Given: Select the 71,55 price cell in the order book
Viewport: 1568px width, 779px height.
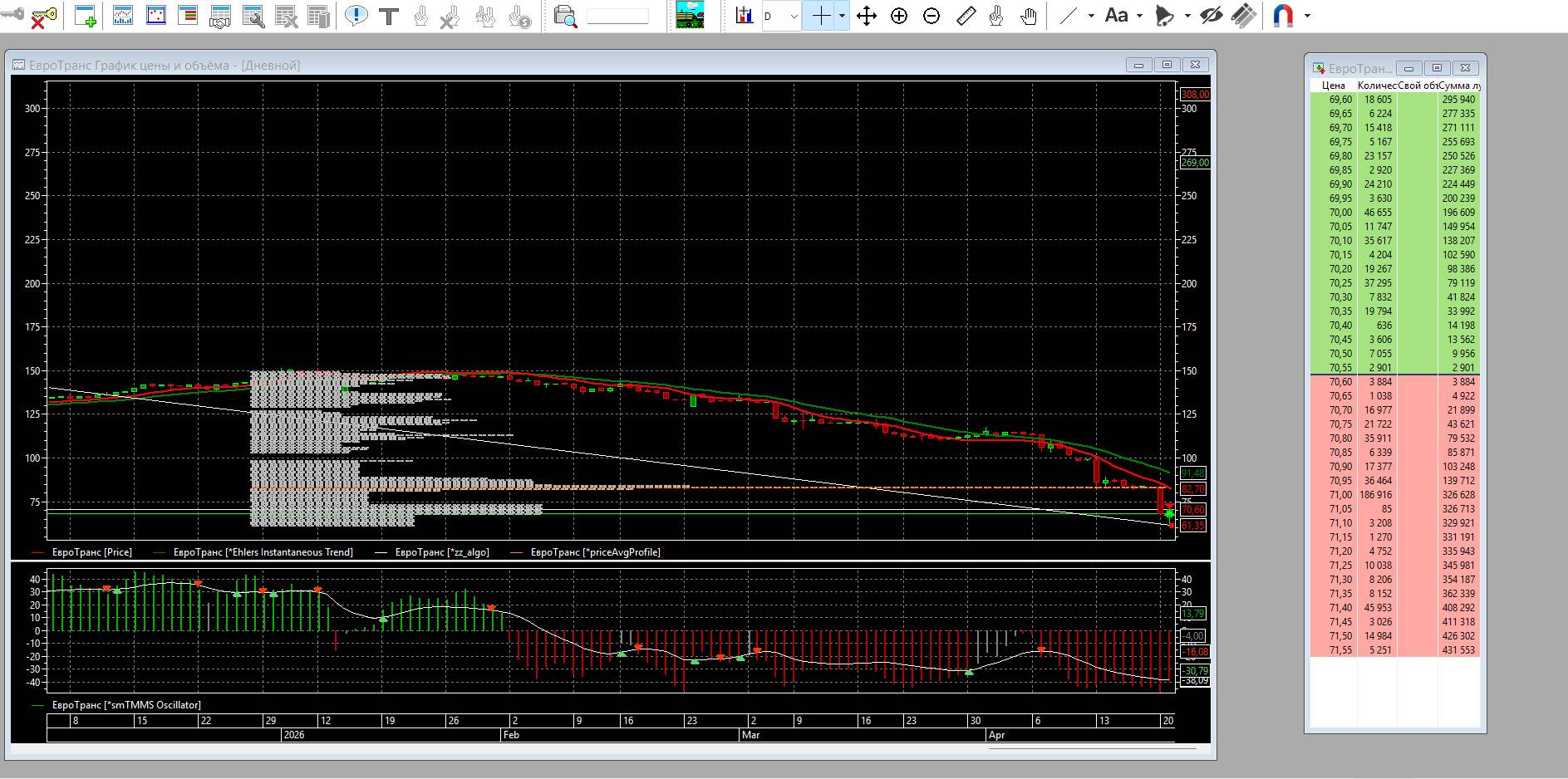Looking at the screenshot, I should 1333,650.
